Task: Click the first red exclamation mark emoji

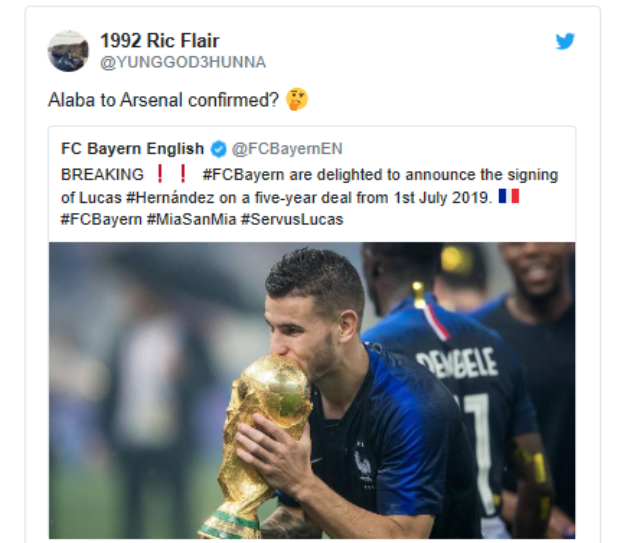Action: click(160, 174)
